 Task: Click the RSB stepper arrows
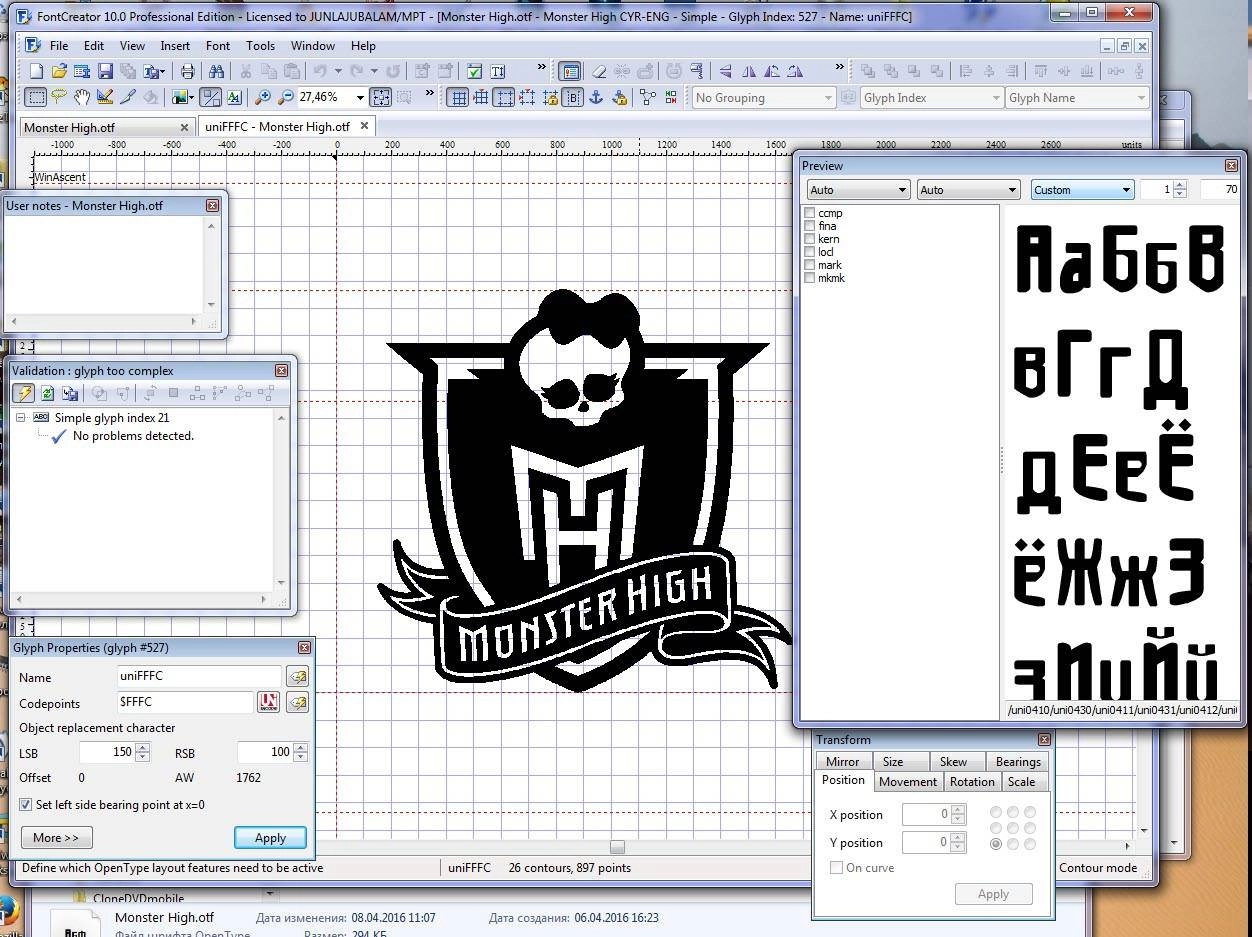pyautogui.click(x=300, y=752)
